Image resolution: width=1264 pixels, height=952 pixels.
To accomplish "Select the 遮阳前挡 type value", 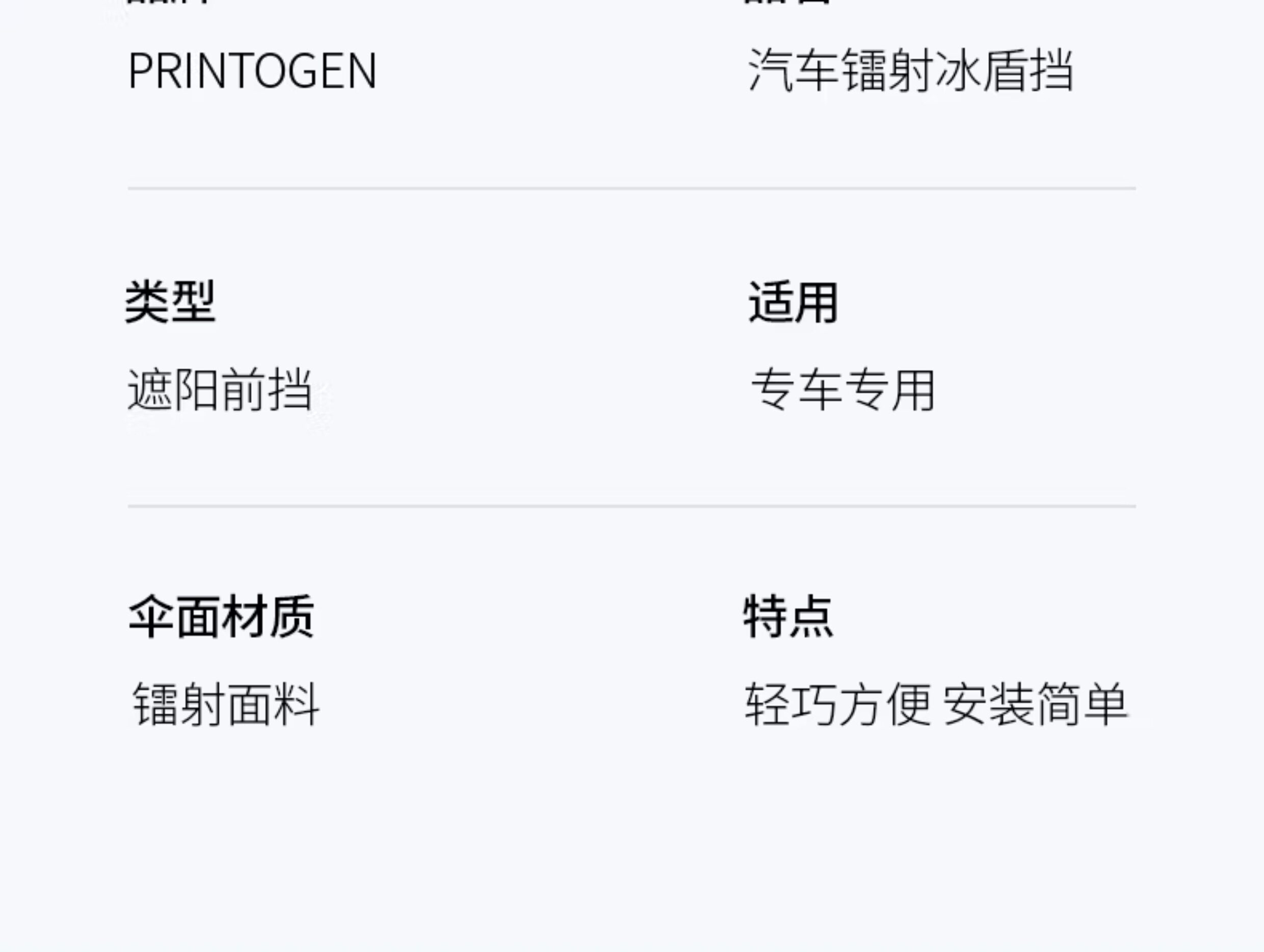I will coord(220,390).
